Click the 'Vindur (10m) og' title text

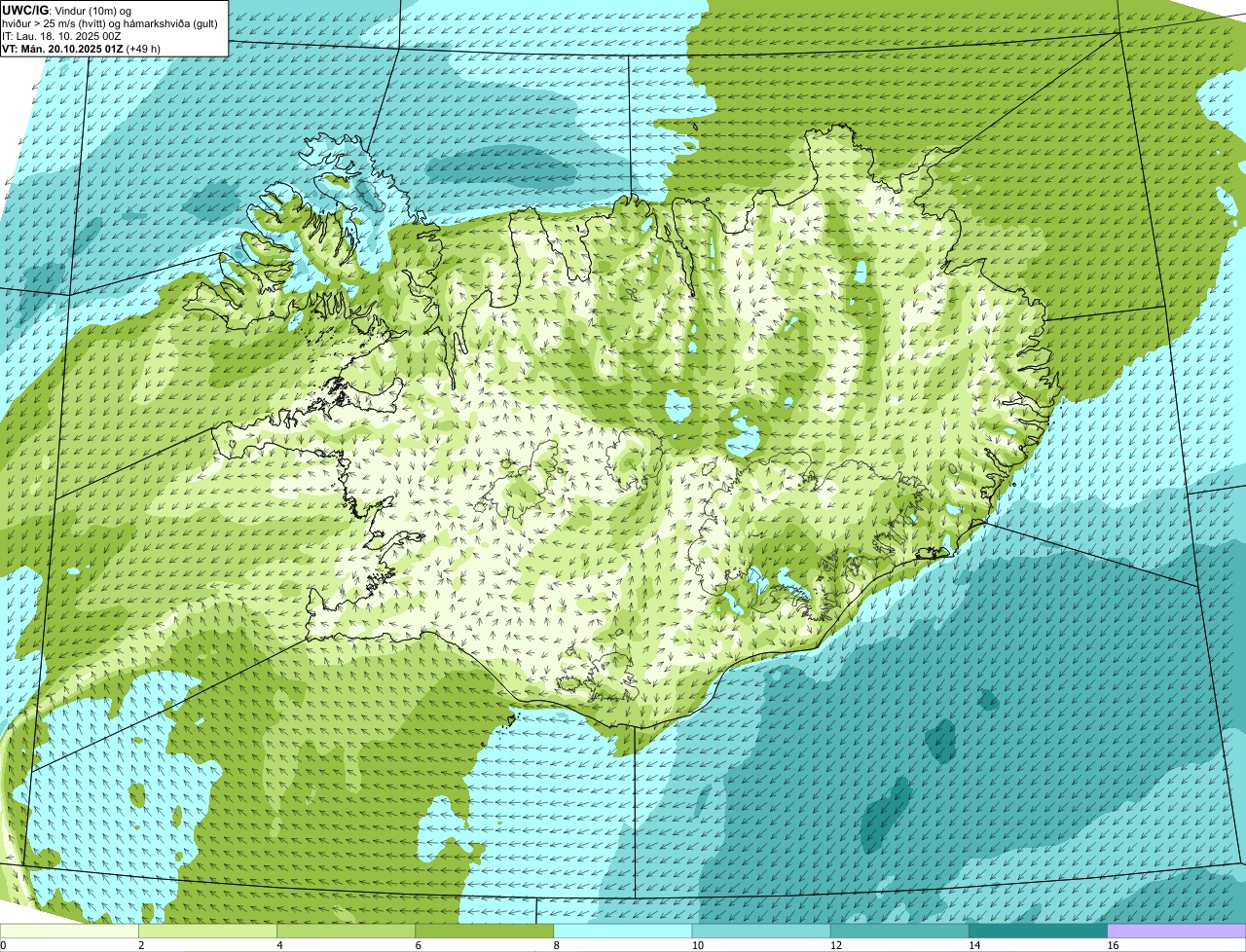pyautogui.click(x=93, y=11)
